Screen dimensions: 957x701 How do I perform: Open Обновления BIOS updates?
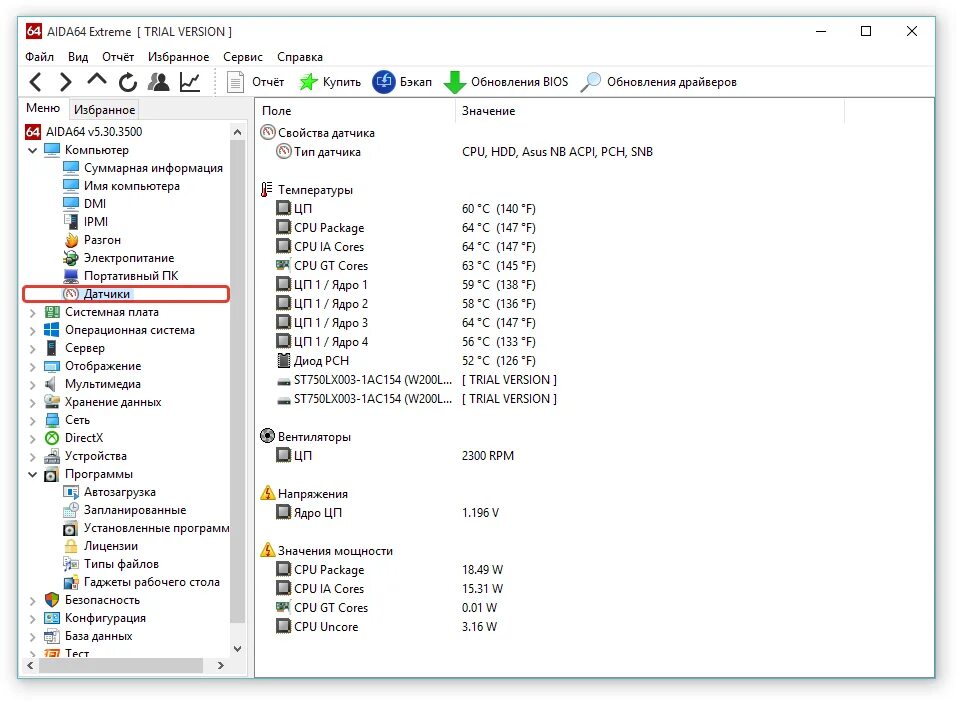(505, 82)
